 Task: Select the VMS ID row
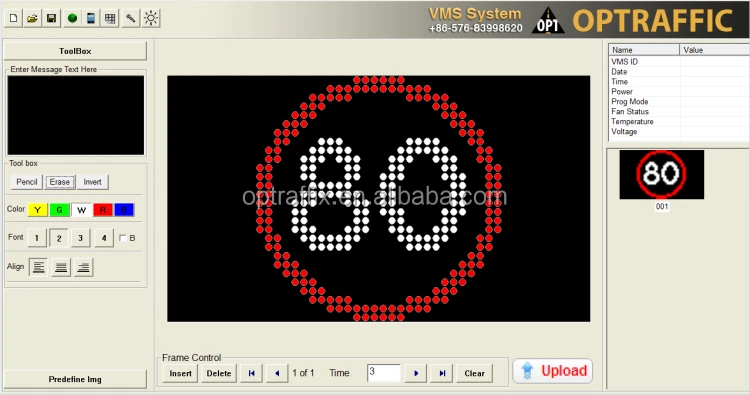click(679, 62)
